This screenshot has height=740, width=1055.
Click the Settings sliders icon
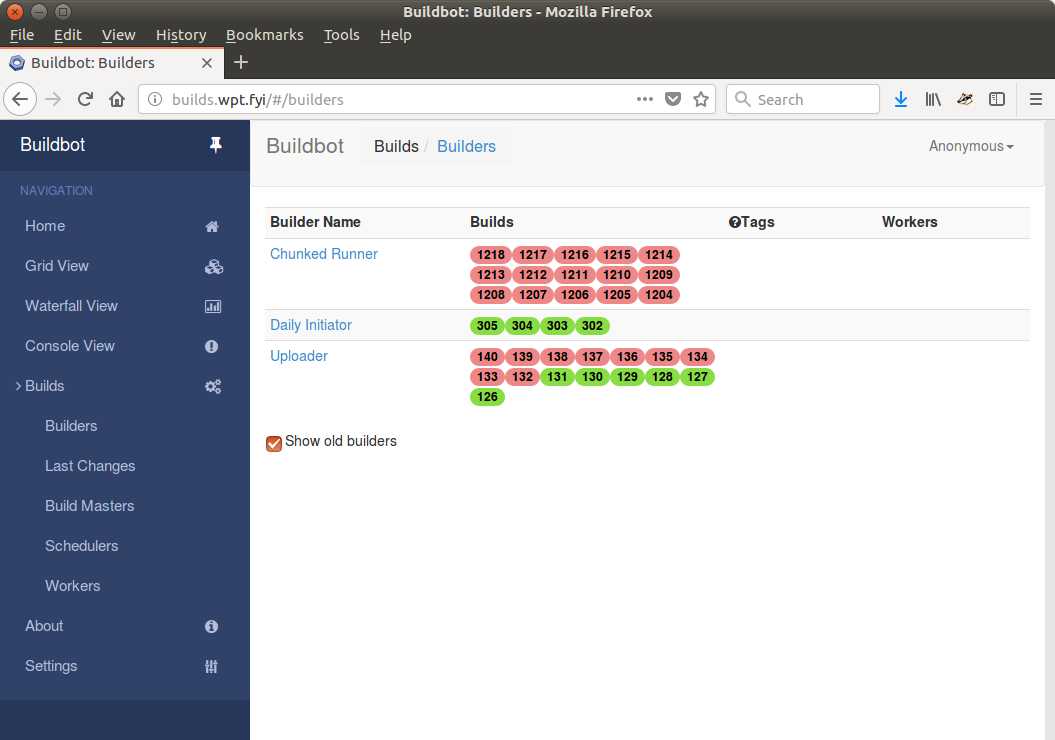coord(212,666)
